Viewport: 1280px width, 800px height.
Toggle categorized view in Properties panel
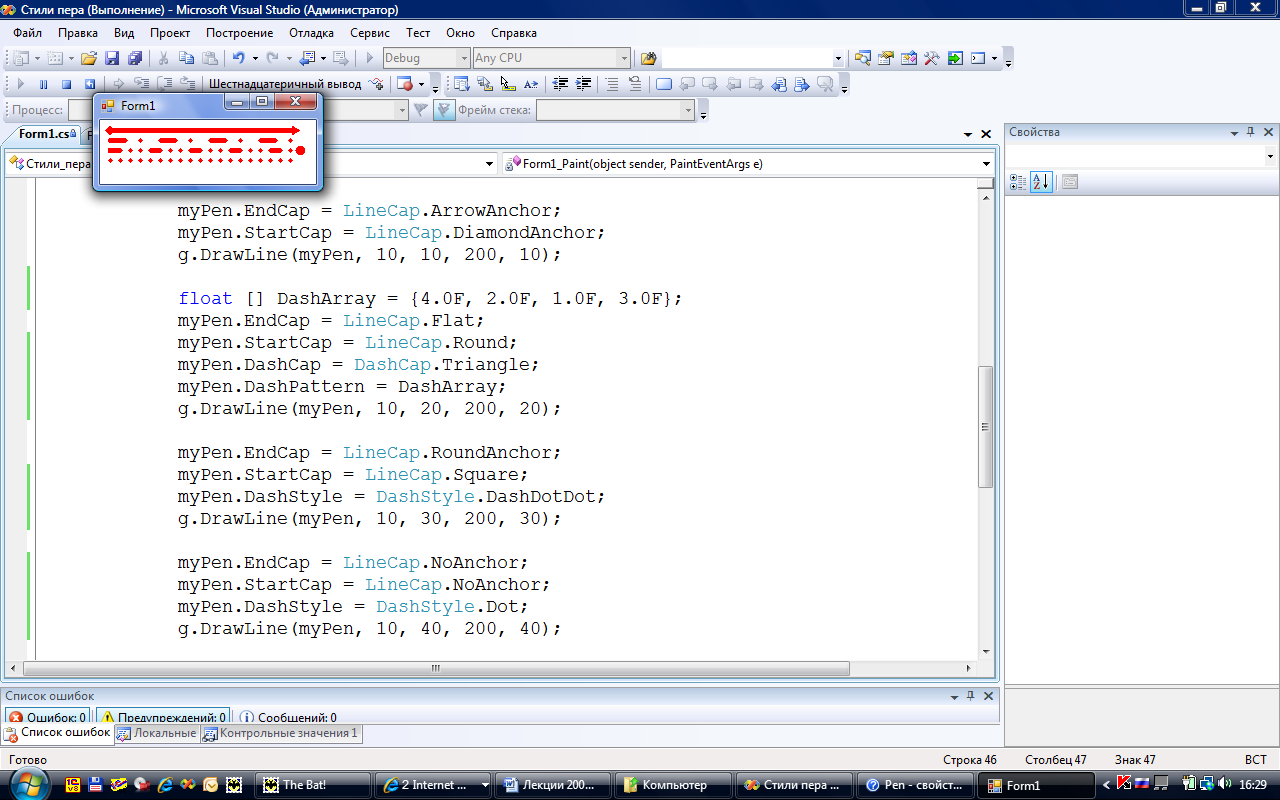(x=1018, y=181)
